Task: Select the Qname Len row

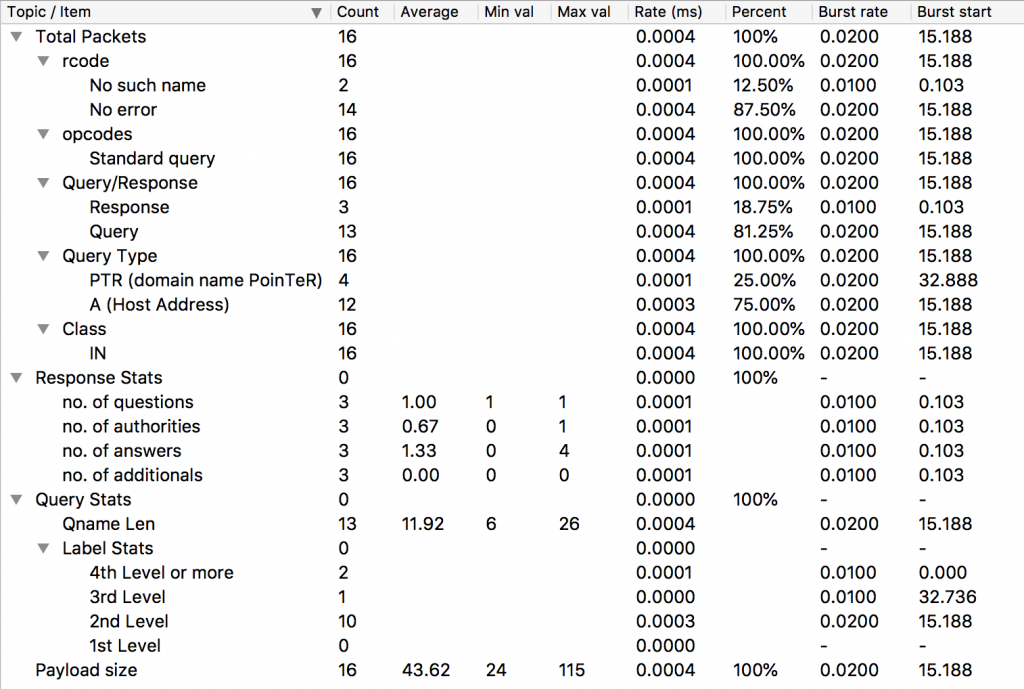Action: click(512, 524)
